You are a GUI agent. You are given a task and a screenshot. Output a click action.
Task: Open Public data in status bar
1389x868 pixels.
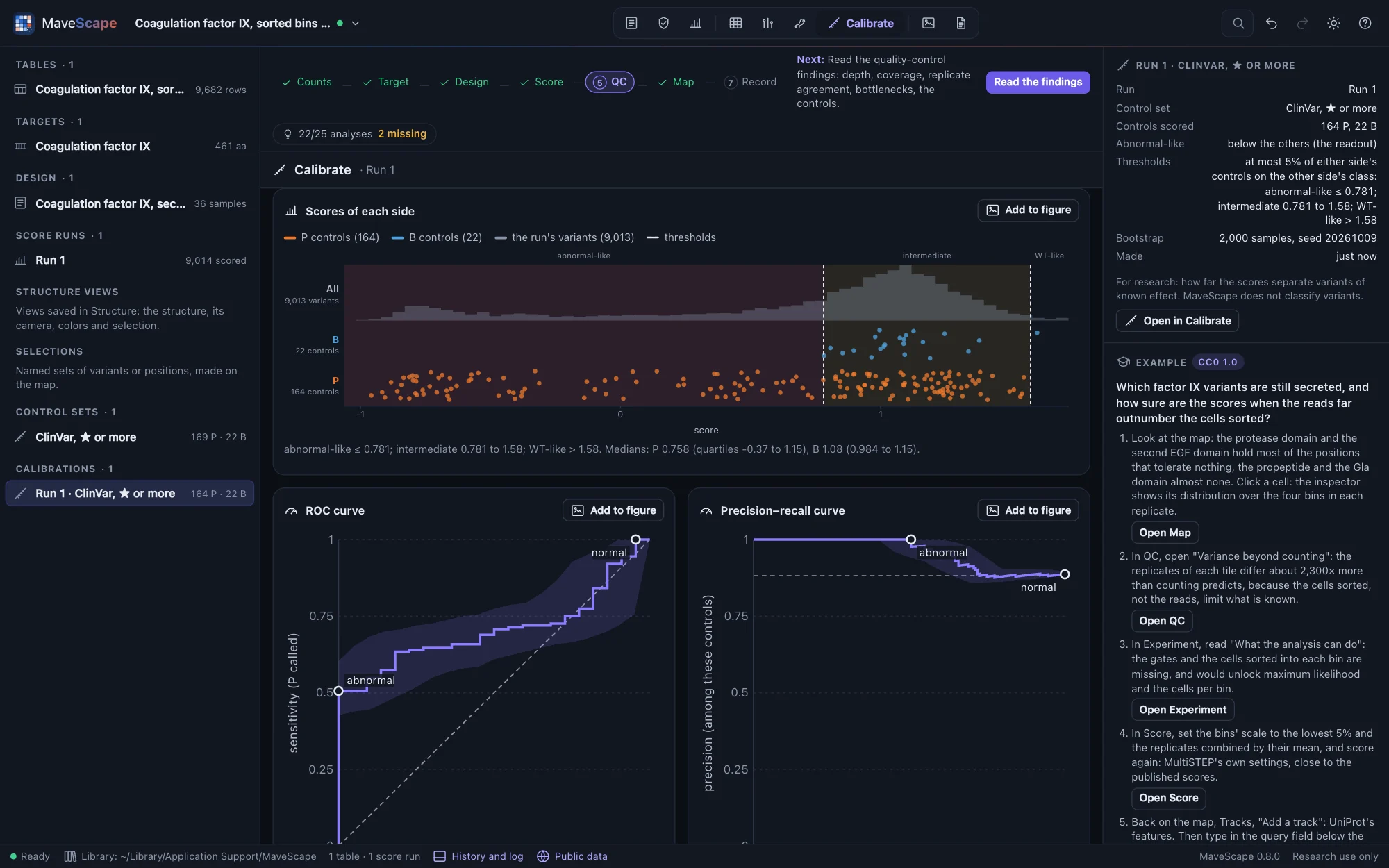tap(572, 856)
